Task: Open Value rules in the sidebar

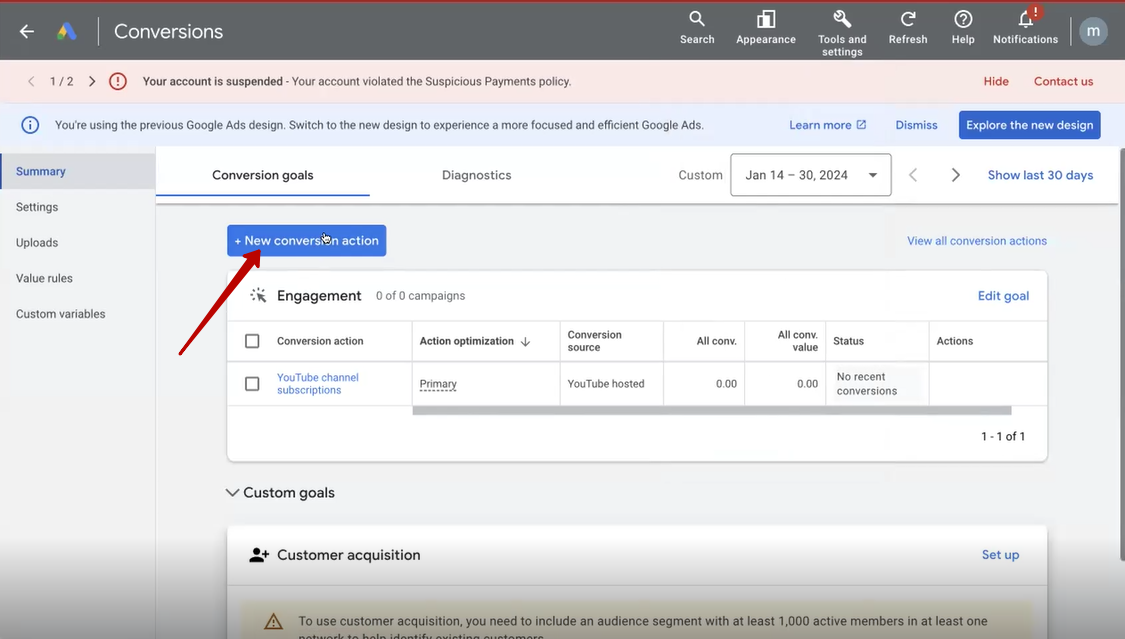Action: click(x=44, y=278)
